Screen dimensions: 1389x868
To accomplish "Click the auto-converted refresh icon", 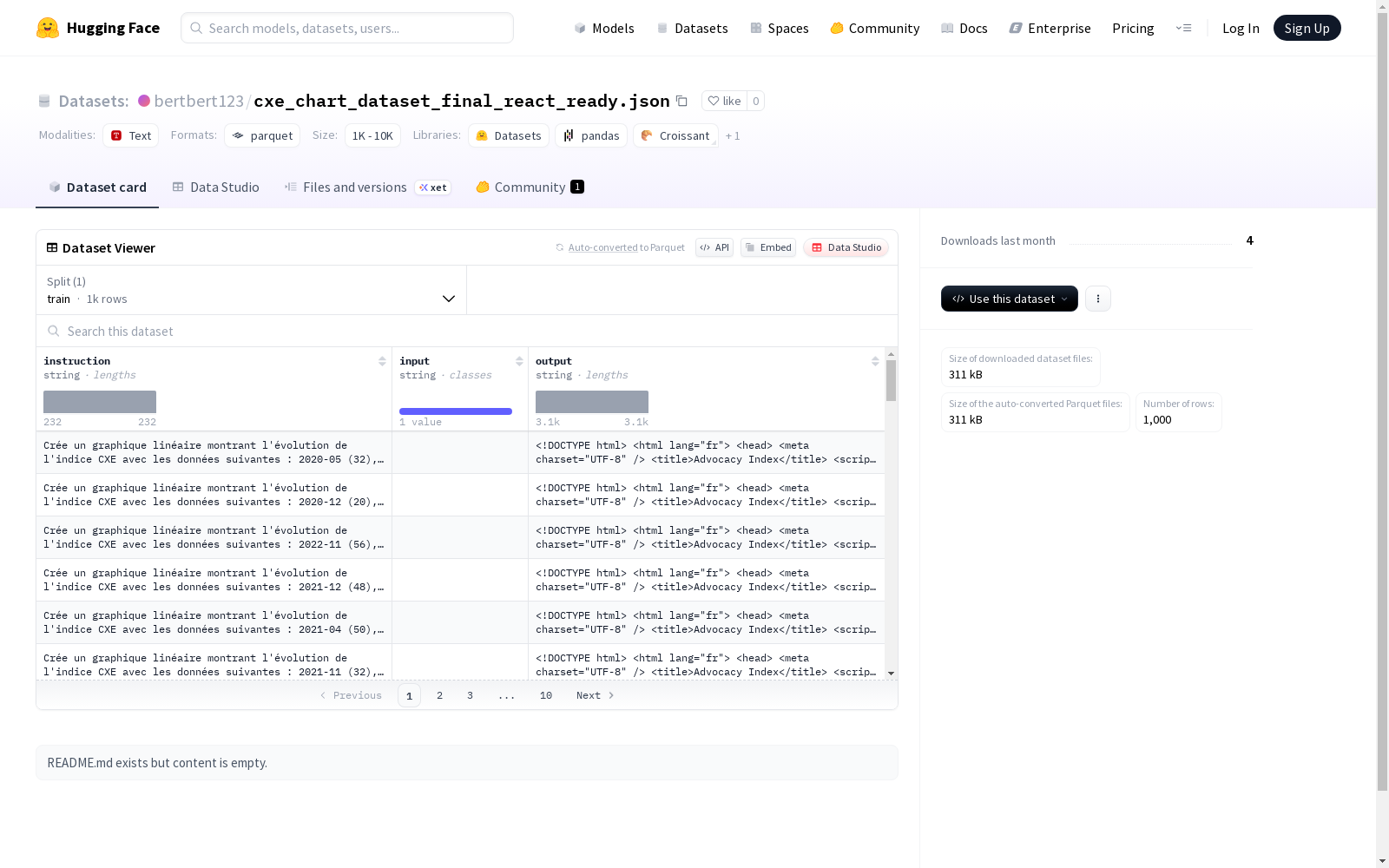I will click(x=560, y=247).
